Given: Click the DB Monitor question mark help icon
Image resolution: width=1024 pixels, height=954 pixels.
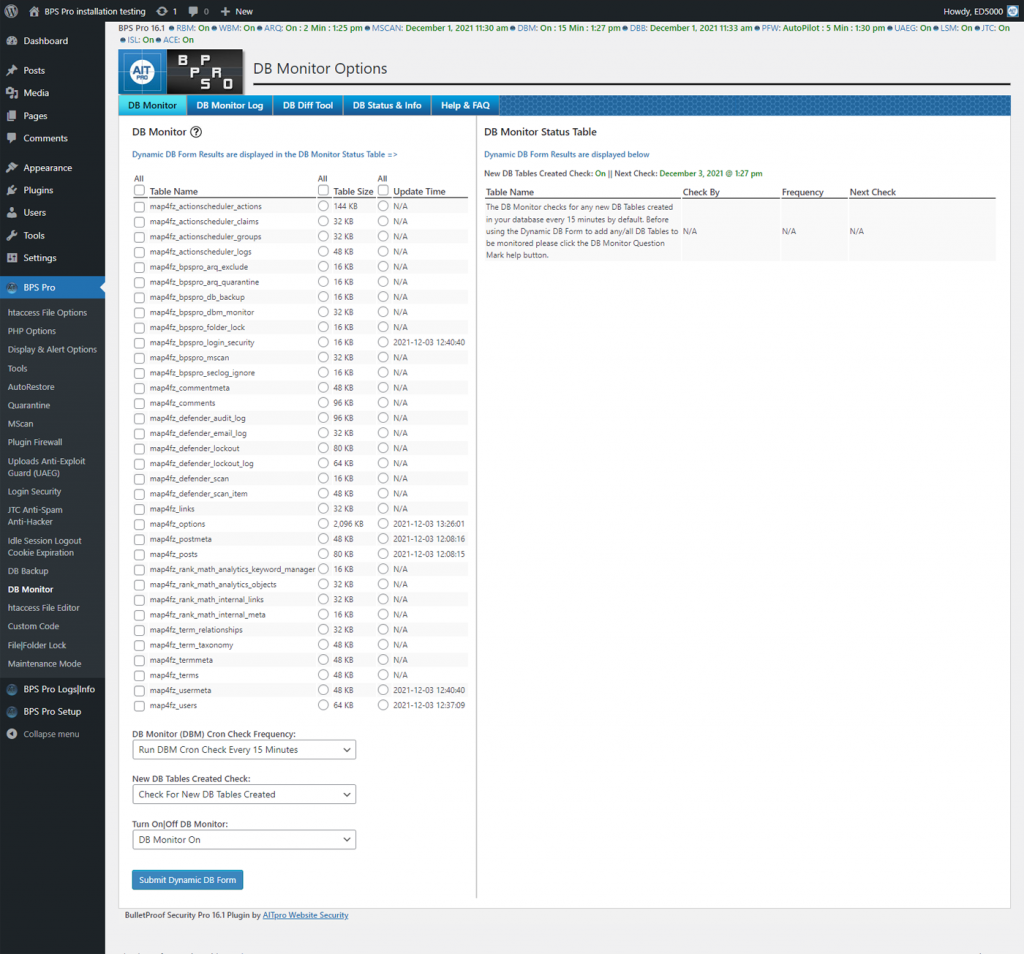Looking at the screenshot, I should tap(196, 132).
